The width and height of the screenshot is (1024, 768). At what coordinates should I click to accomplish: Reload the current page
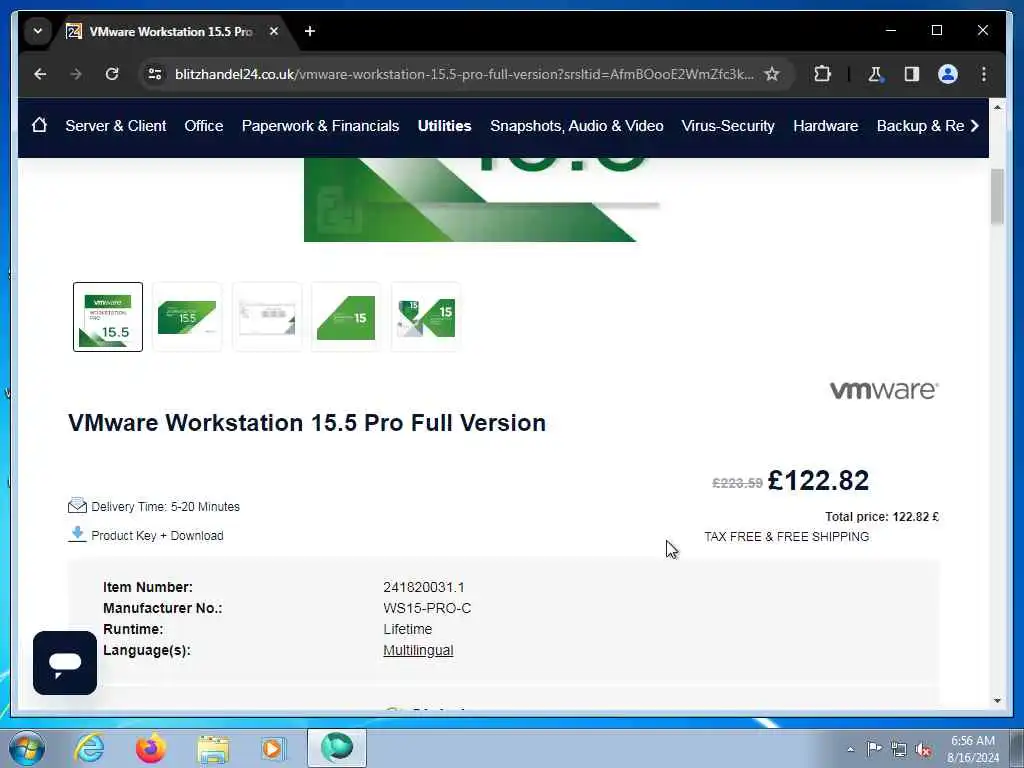[112, 74]
